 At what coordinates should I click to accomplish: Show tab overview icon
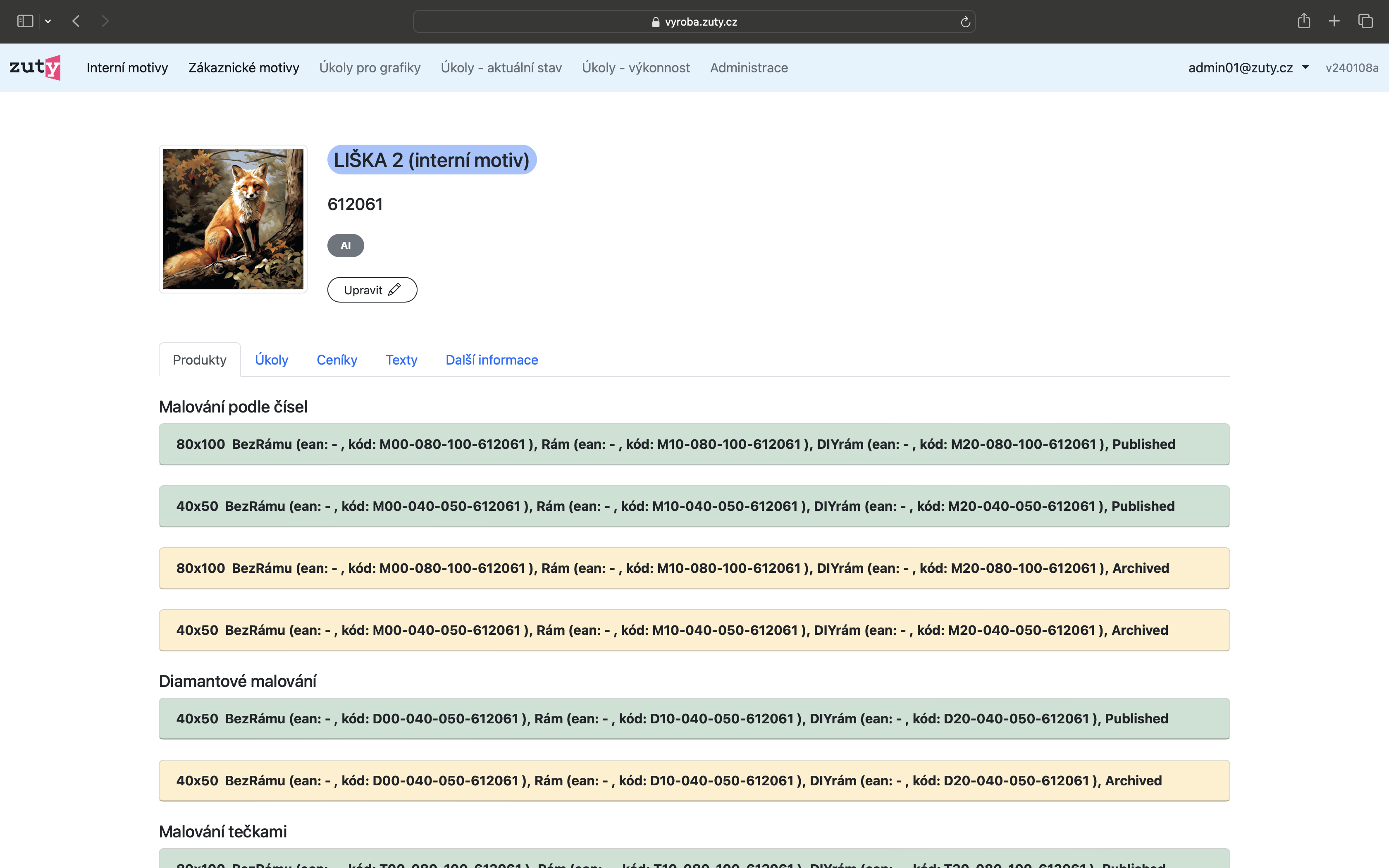[1365, 21]
